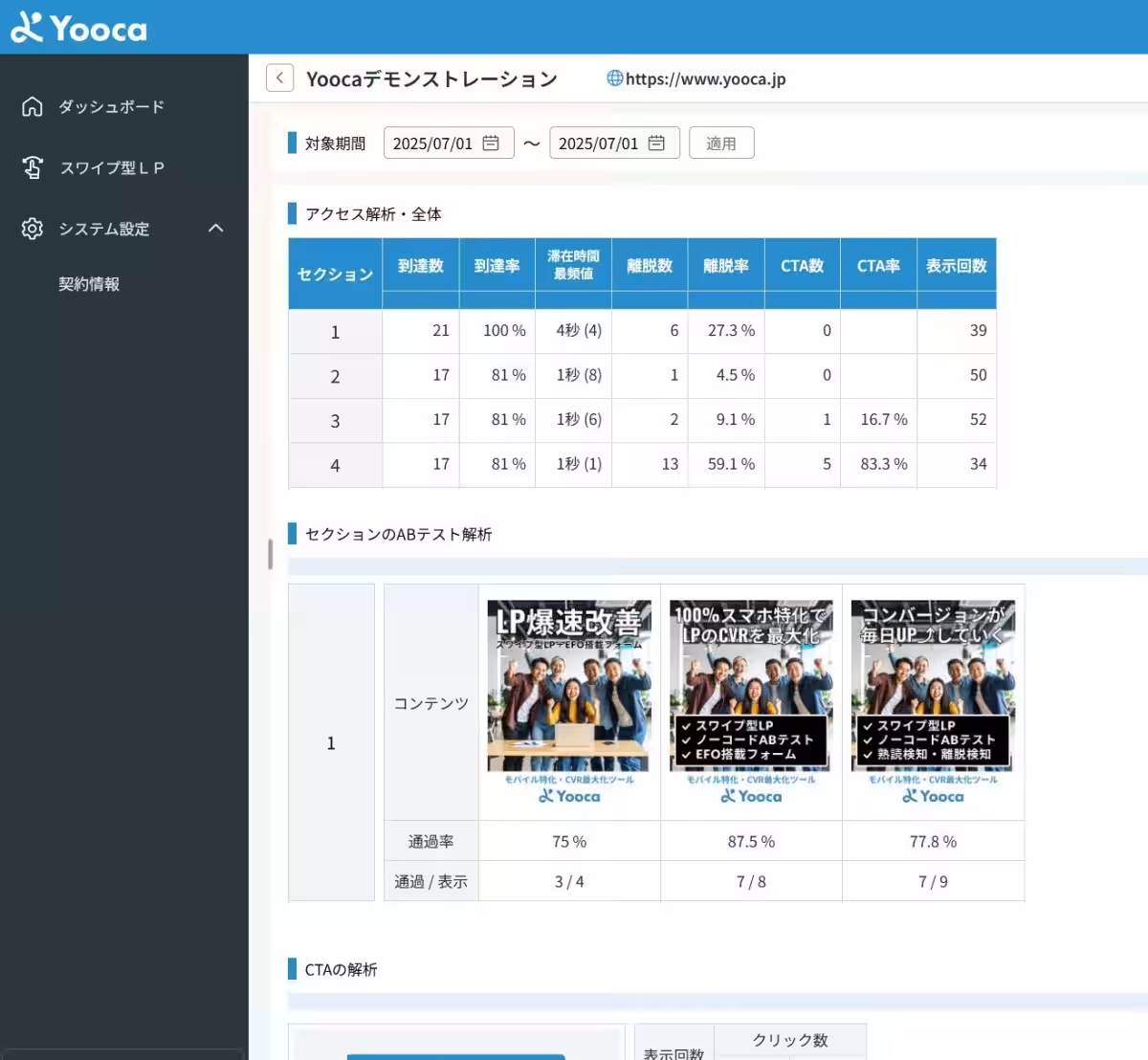Click the dashboard home icon
The image size is (1148, 1060).
pyautogui.click(x=33, y=106)
